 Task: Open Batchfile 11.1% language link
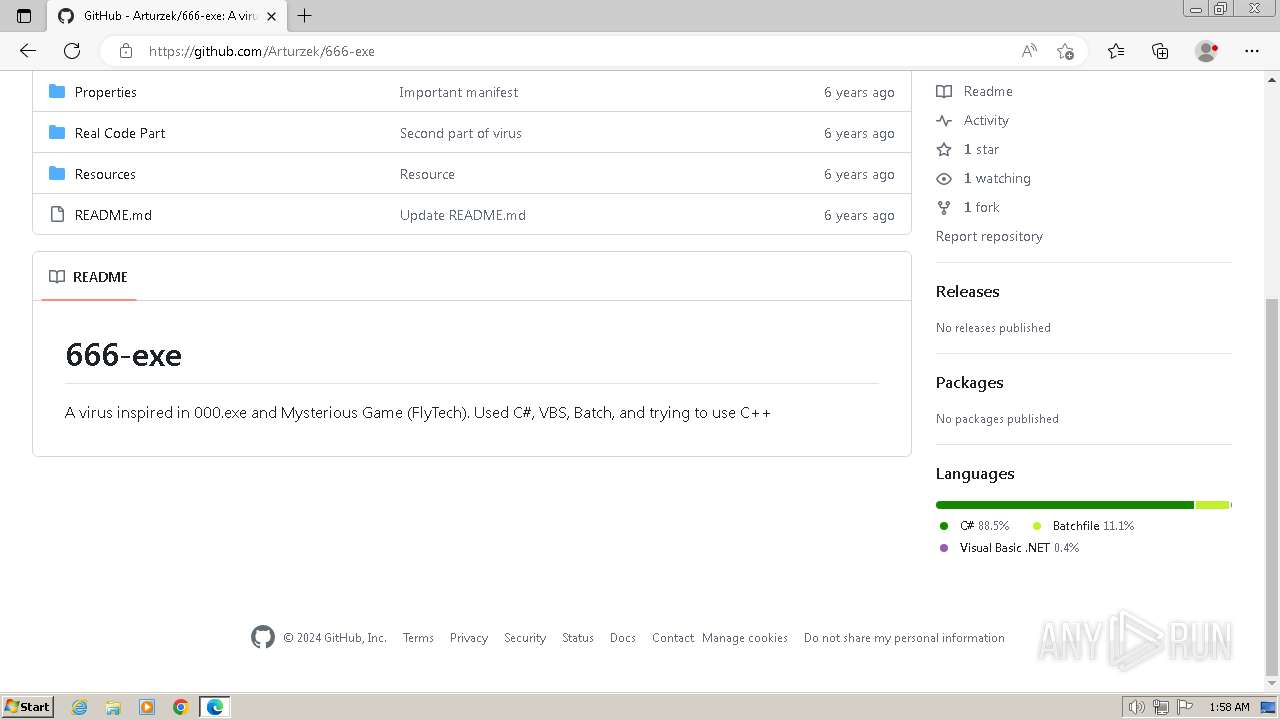click(x=1084, y=526)
